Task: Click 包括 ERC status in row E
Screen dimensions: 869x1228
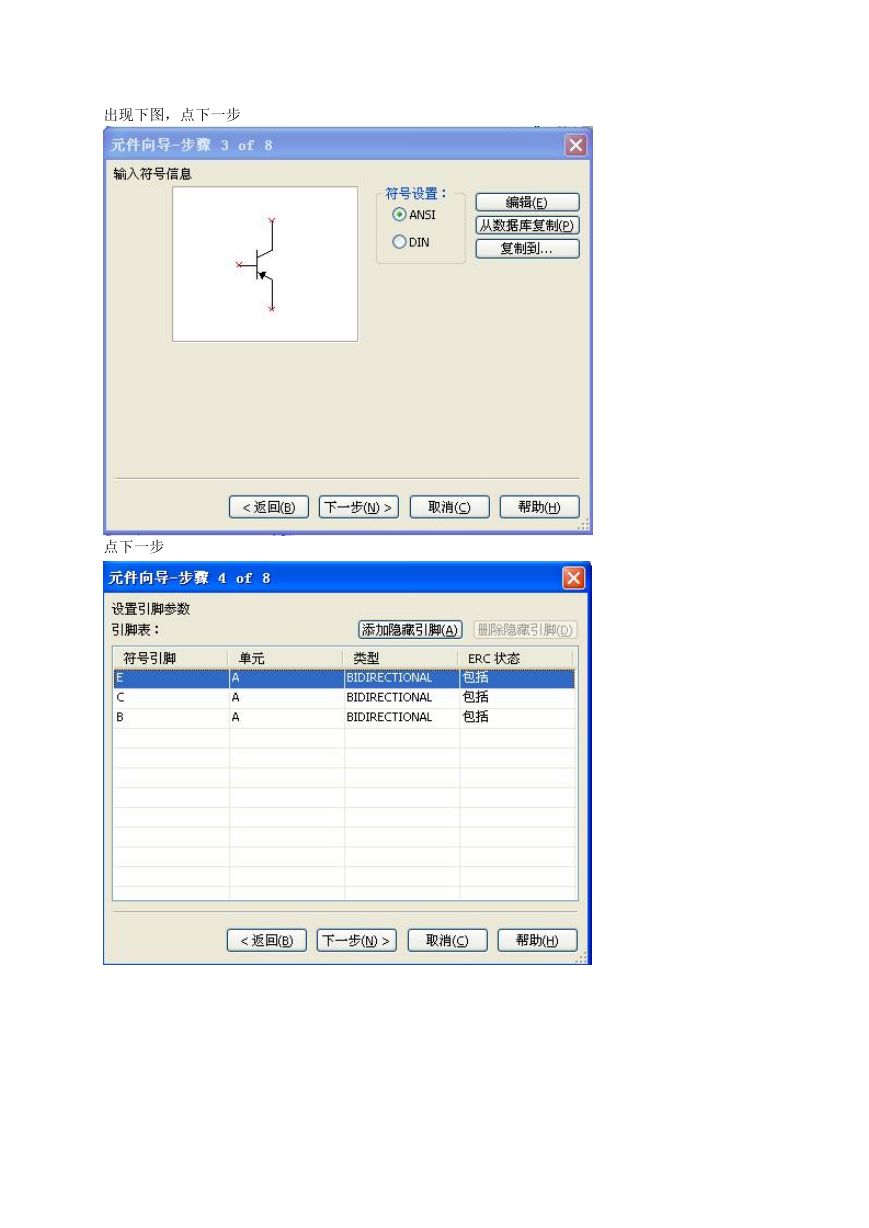Action: tap(517, 678)
